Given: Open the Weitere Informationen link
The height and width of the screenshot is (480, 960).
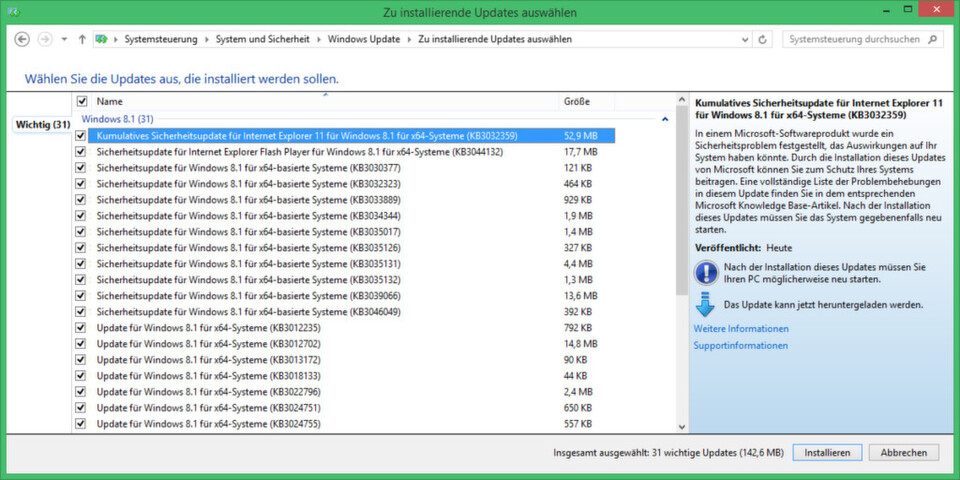Looking at the screenshot, I should pos(741,329).
